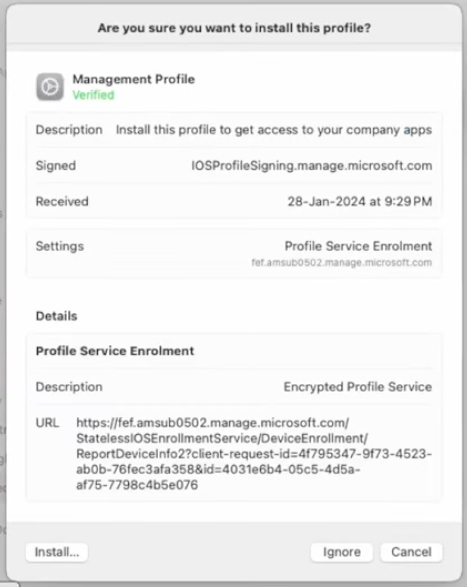This screenshot has width=467, height=587.
Task: Click the URL row label
Action: tap(47, 423)
